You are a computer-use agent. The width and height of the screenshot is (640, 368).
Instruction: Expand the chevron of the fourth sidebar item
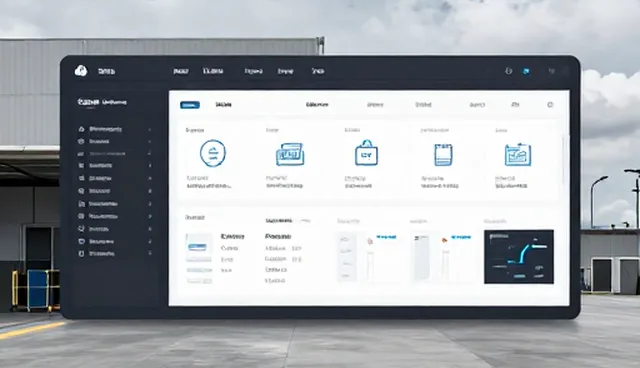(150, 166)
